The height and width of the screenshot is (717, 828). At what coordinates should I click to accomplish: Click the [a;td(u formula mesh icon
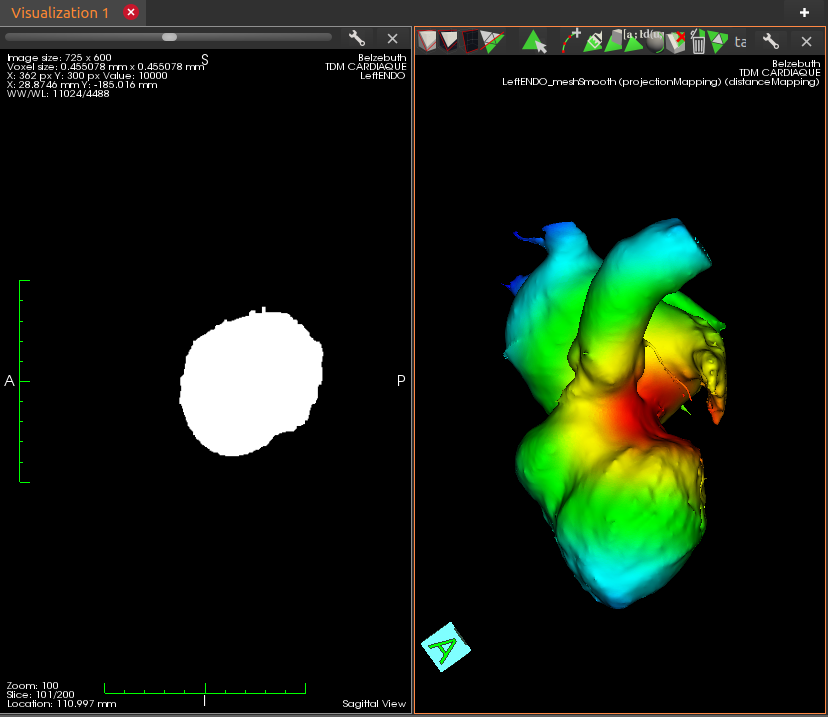coord(635,41)
